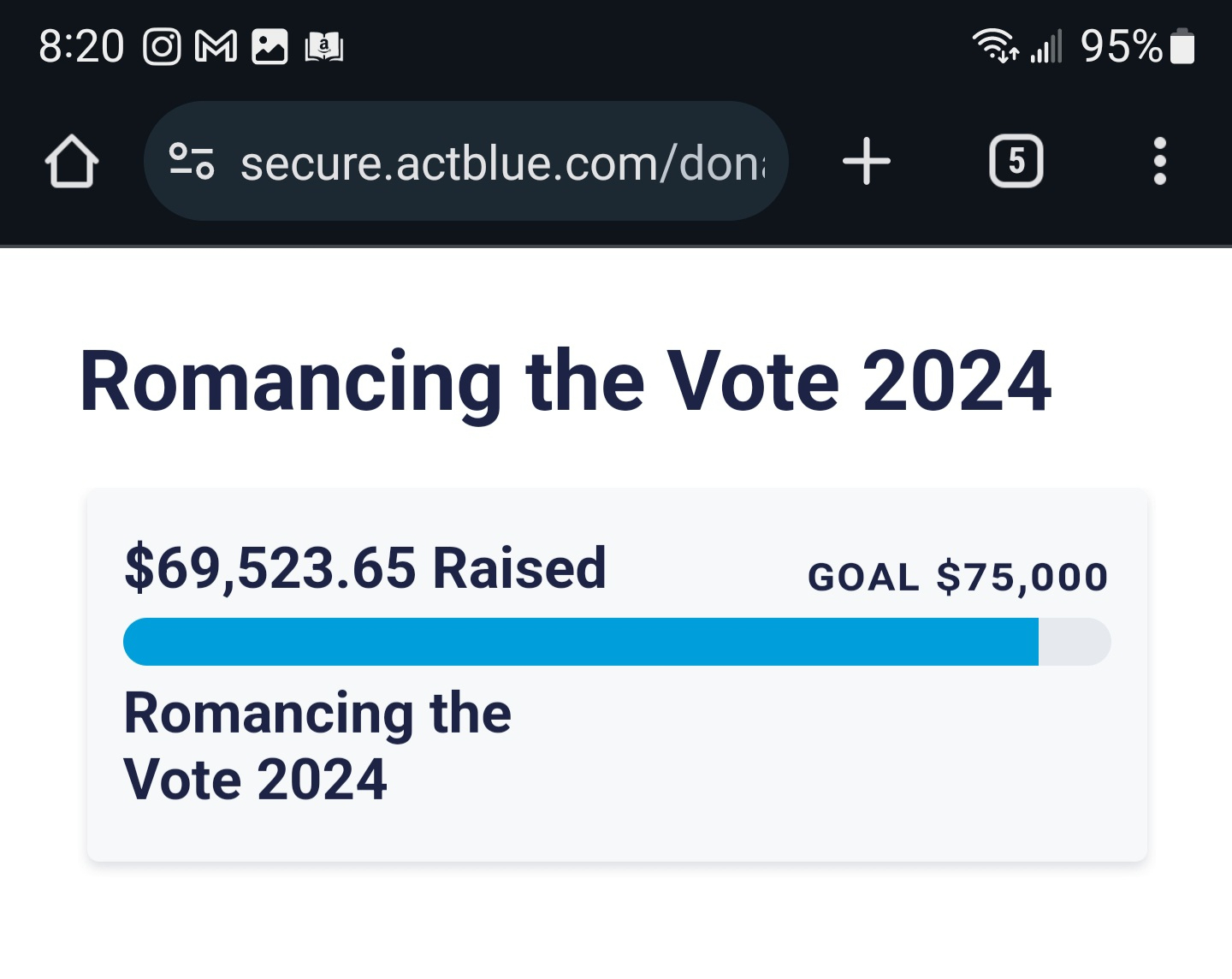Click the gray unfilled end of progress bar
The width and height of the screenshot is (1232, 979).
click(1075, 642)
